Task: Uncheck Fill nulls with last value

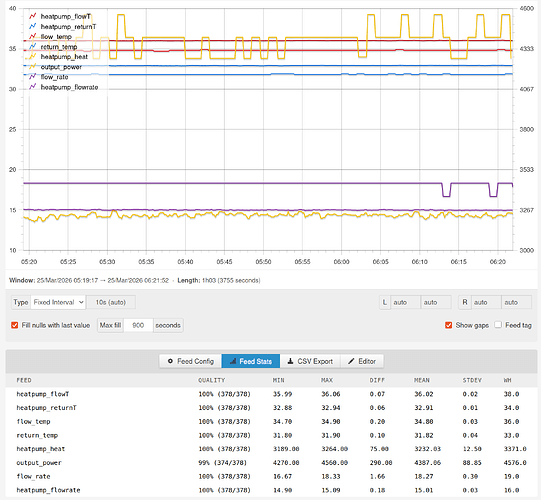Action: coord(14,325)
